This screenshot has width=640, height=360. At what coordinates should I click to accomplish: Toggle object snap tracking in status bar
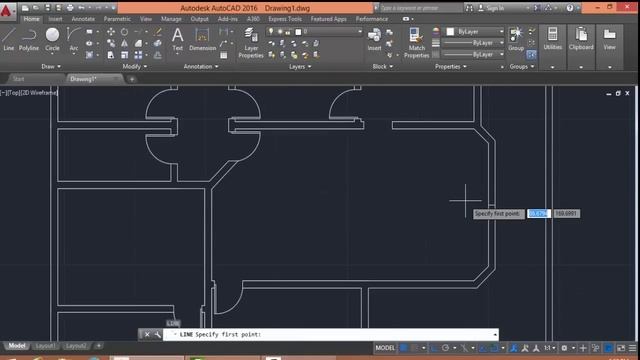[x=483, y=348]
